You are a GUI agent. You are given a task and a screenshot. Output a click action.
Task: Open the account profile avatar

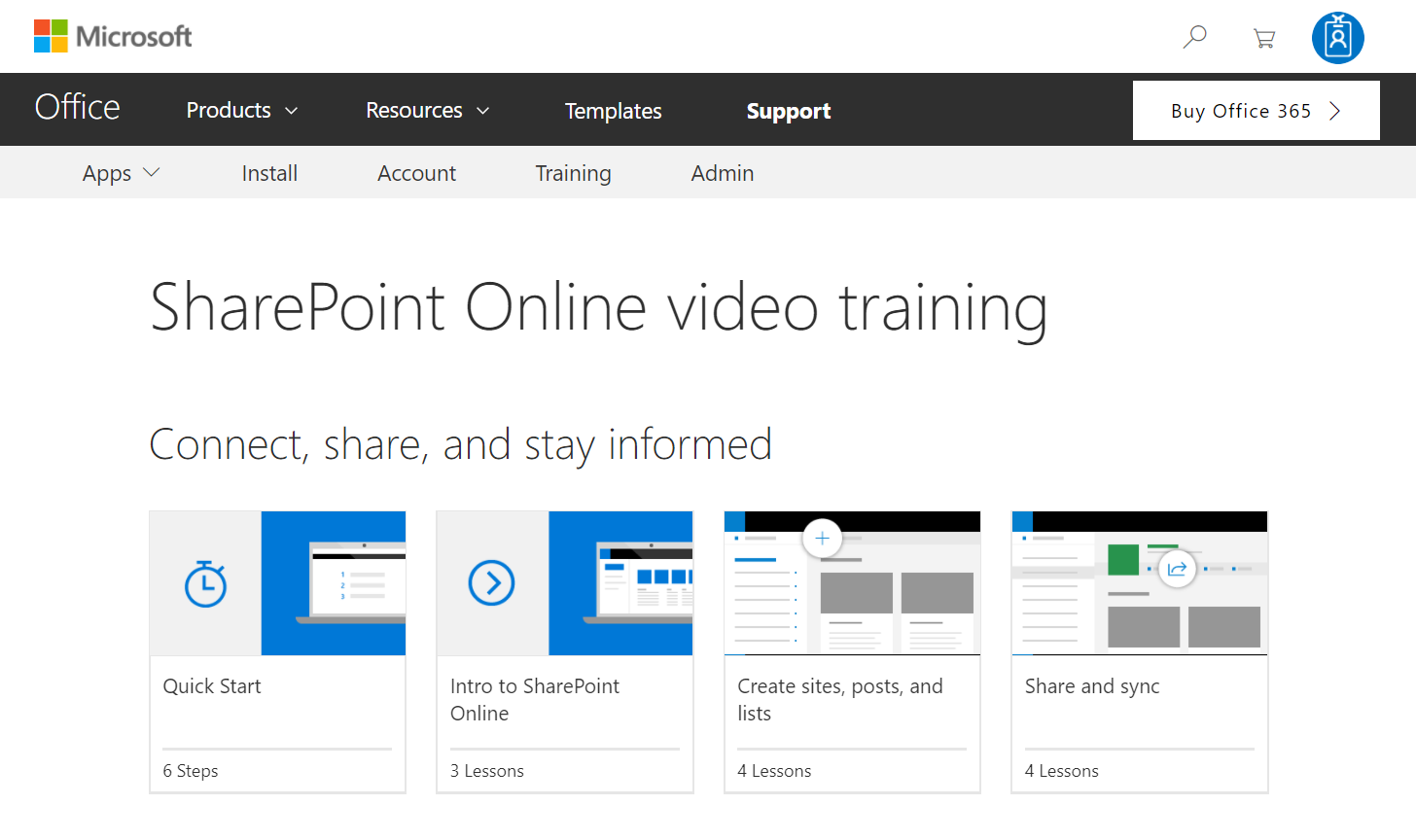(x=1338, y=38)
